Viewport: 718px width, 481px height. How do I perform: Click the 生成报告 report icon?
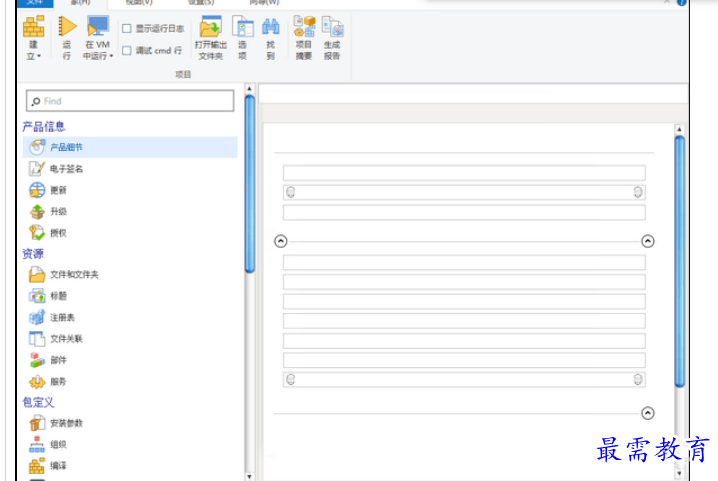point(332,26)
